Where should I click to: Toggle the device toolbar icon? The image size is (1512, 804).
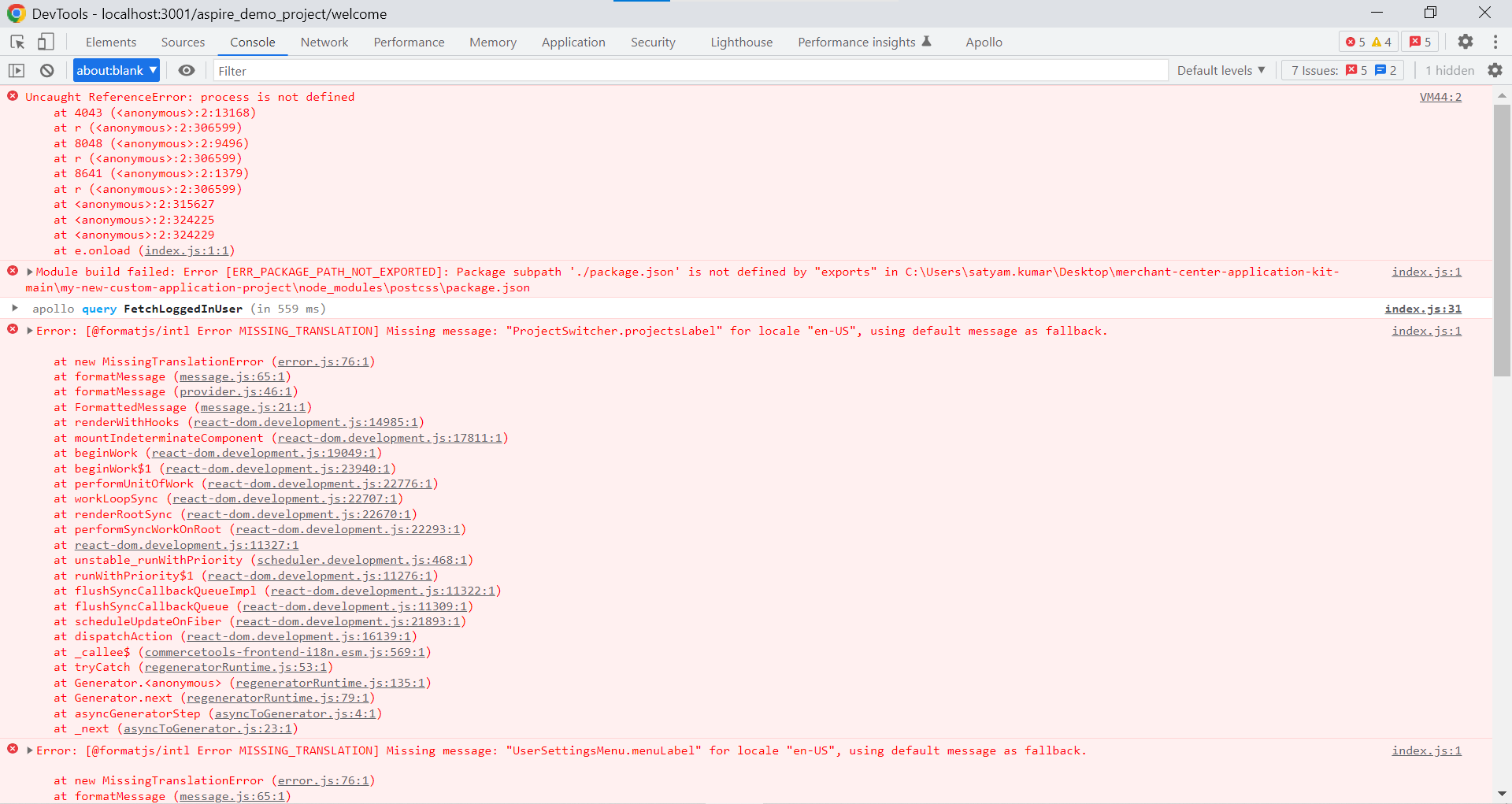[x=46, y=42]
